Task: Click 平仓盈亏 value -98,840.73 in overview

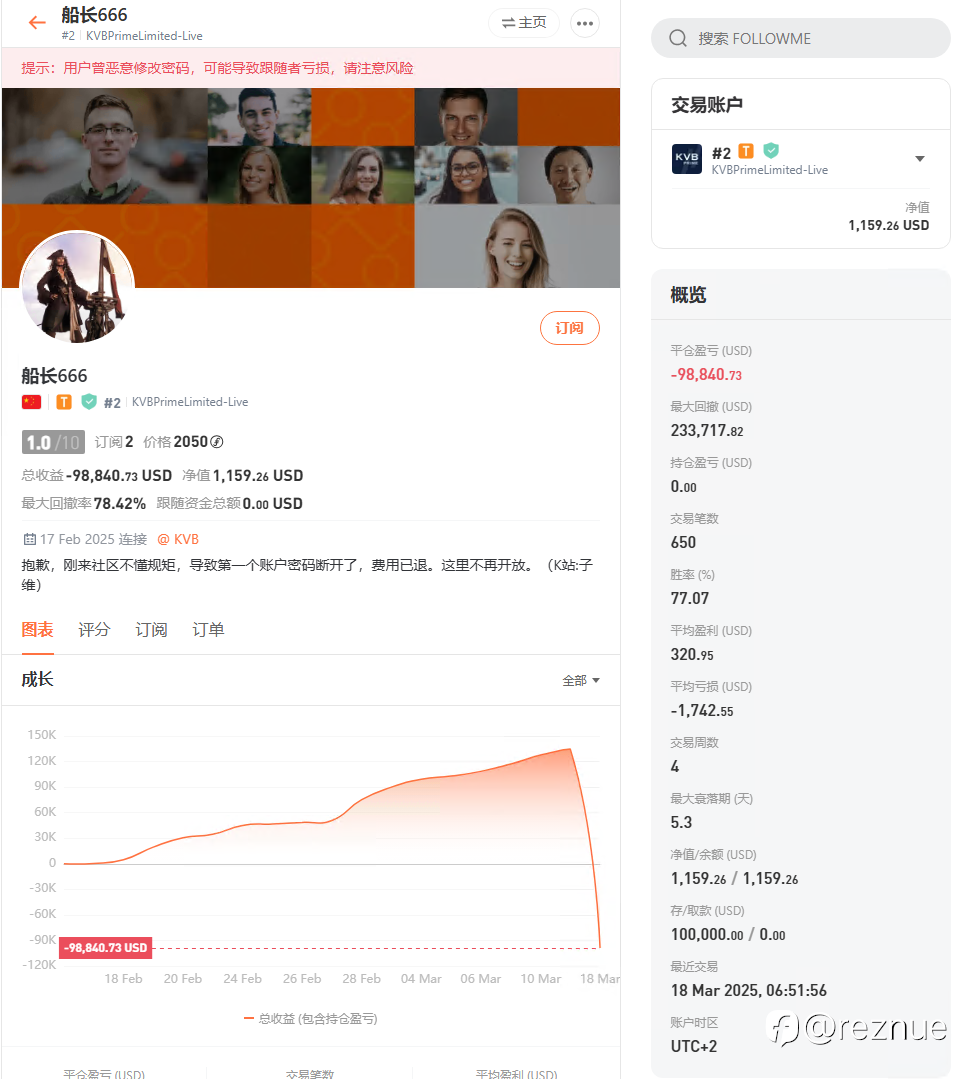Action: (707, 375)
